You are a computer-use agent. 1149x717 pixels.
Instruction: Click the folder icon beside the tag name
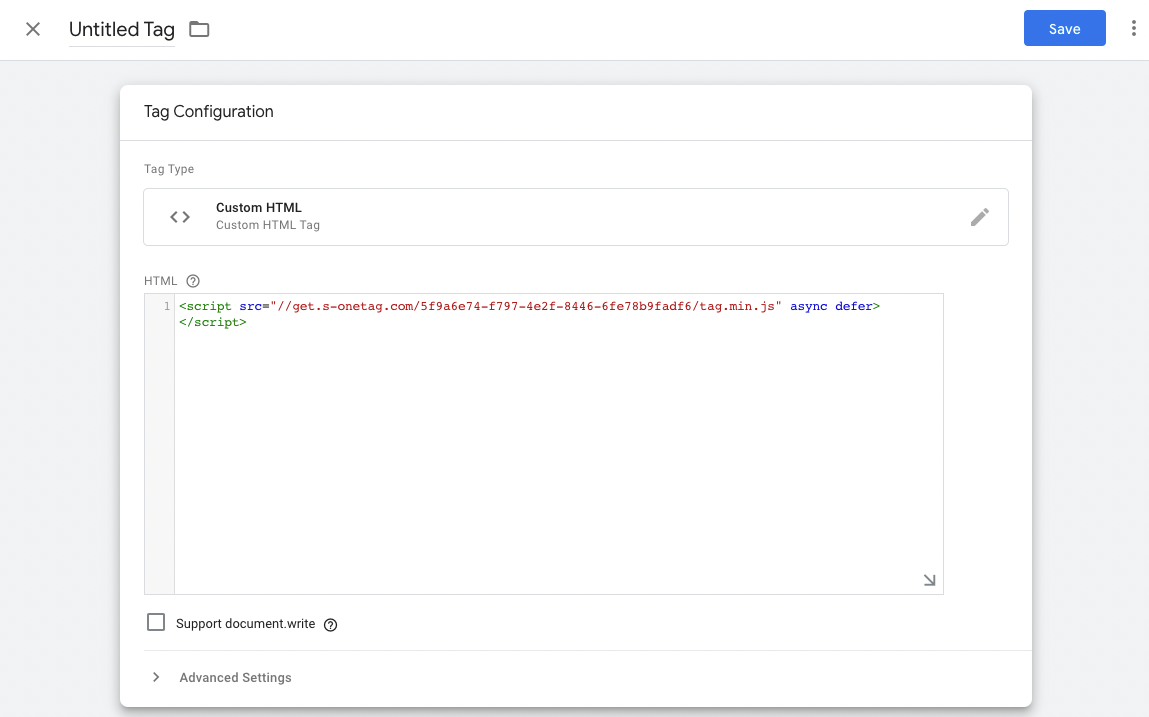pos(199,29)
